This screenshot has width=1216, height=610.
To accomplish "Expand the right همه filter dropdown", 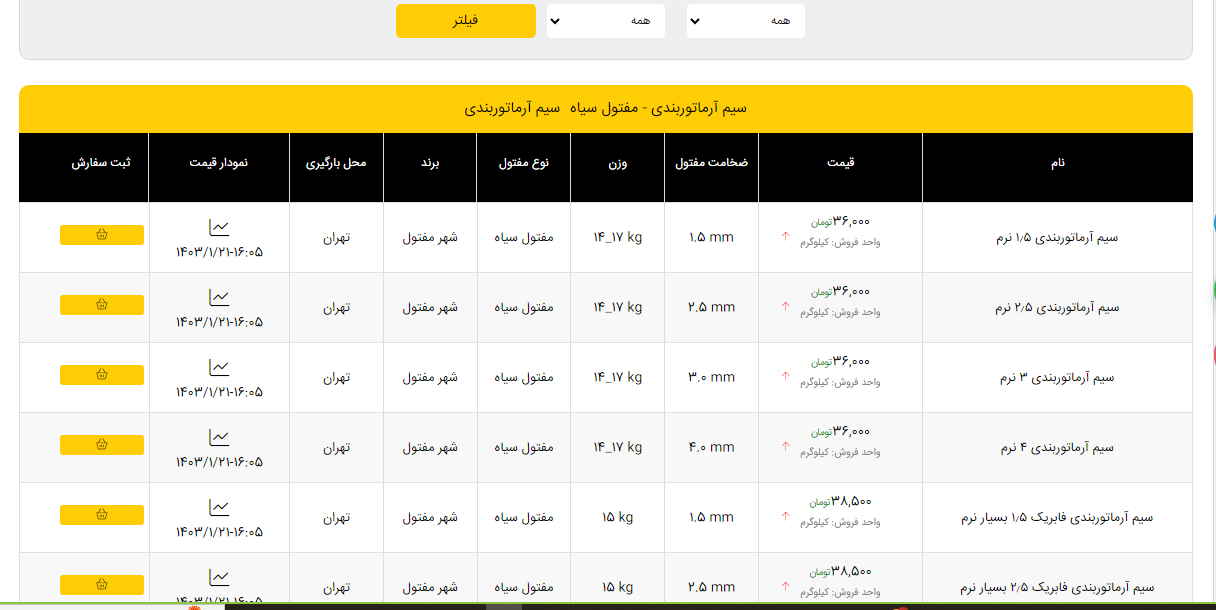I will click(x=745, y=21).
